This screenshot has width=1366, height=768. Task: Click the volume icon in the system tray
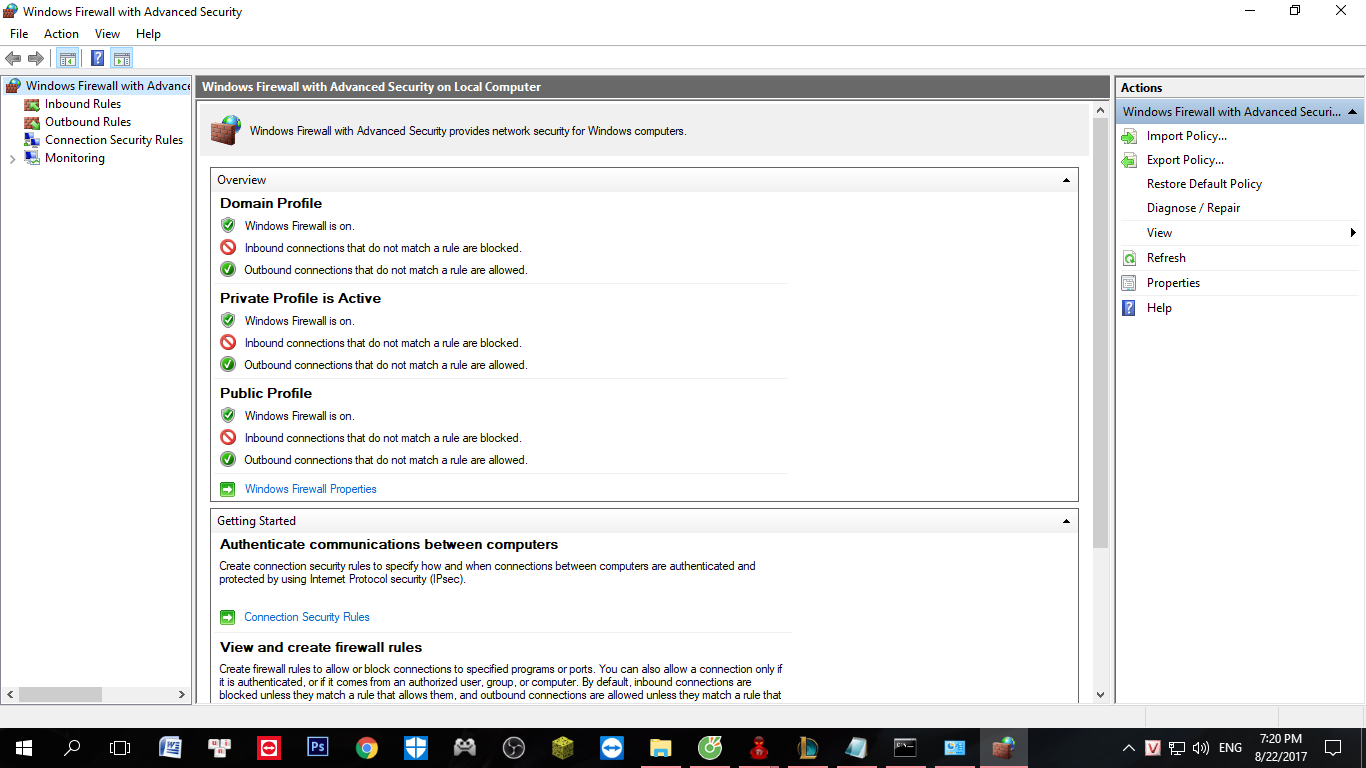pos(1201,747)
